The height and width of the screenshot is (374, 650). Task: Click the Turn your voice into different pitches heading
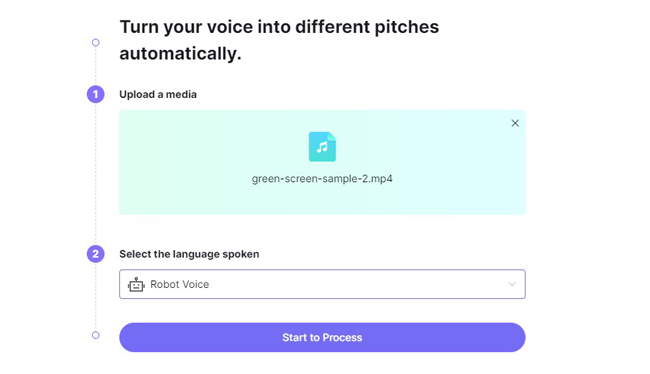pyautogui.click(x=279, y=27)
